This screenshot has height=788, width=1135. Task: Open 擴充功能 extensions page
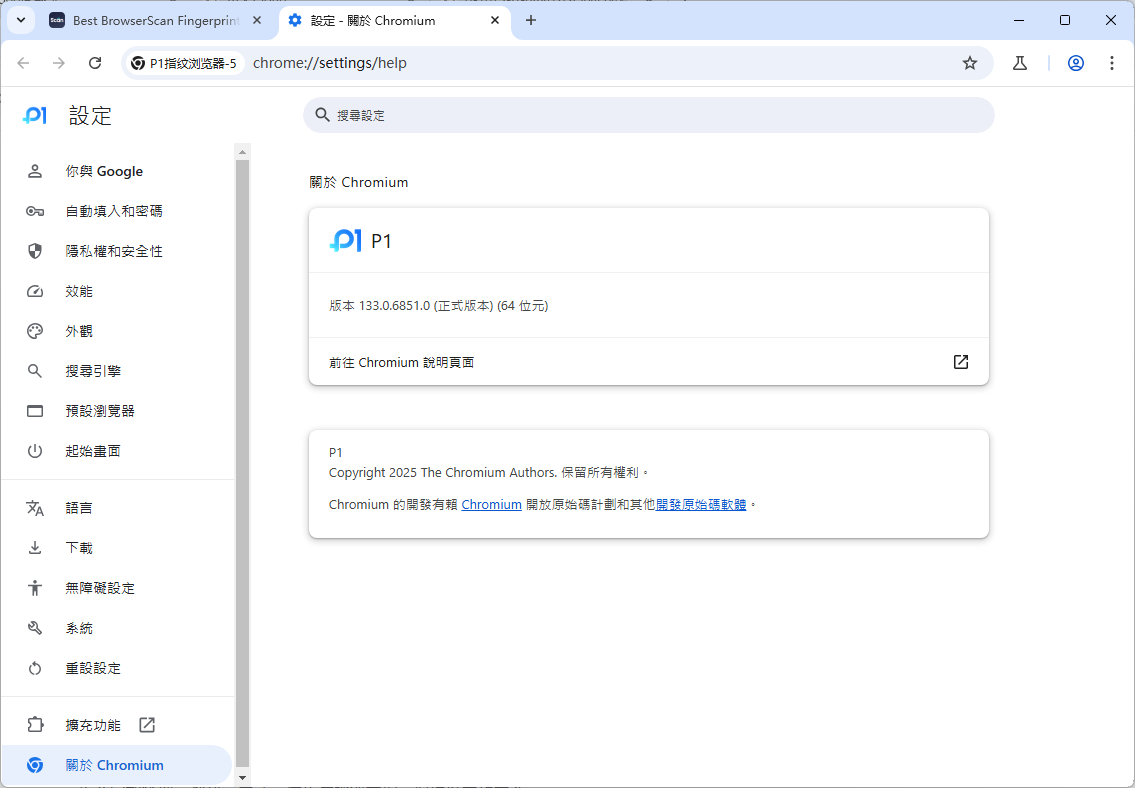93,725
